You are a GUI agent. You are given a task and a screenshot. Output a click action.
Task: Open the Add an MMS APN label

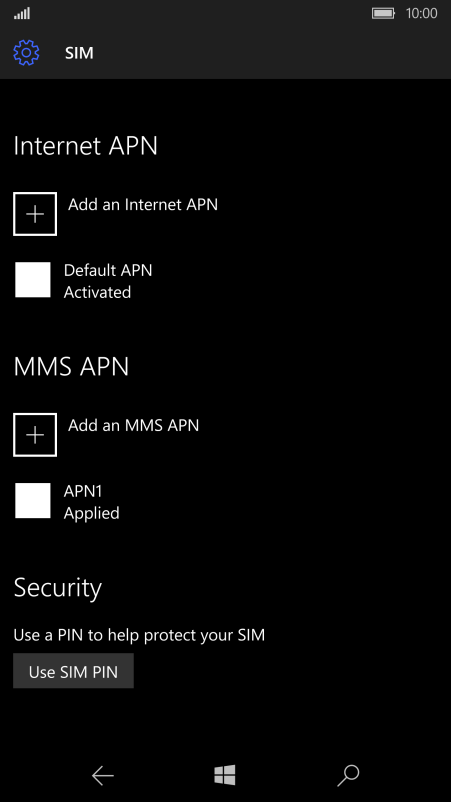coord(133,426)
